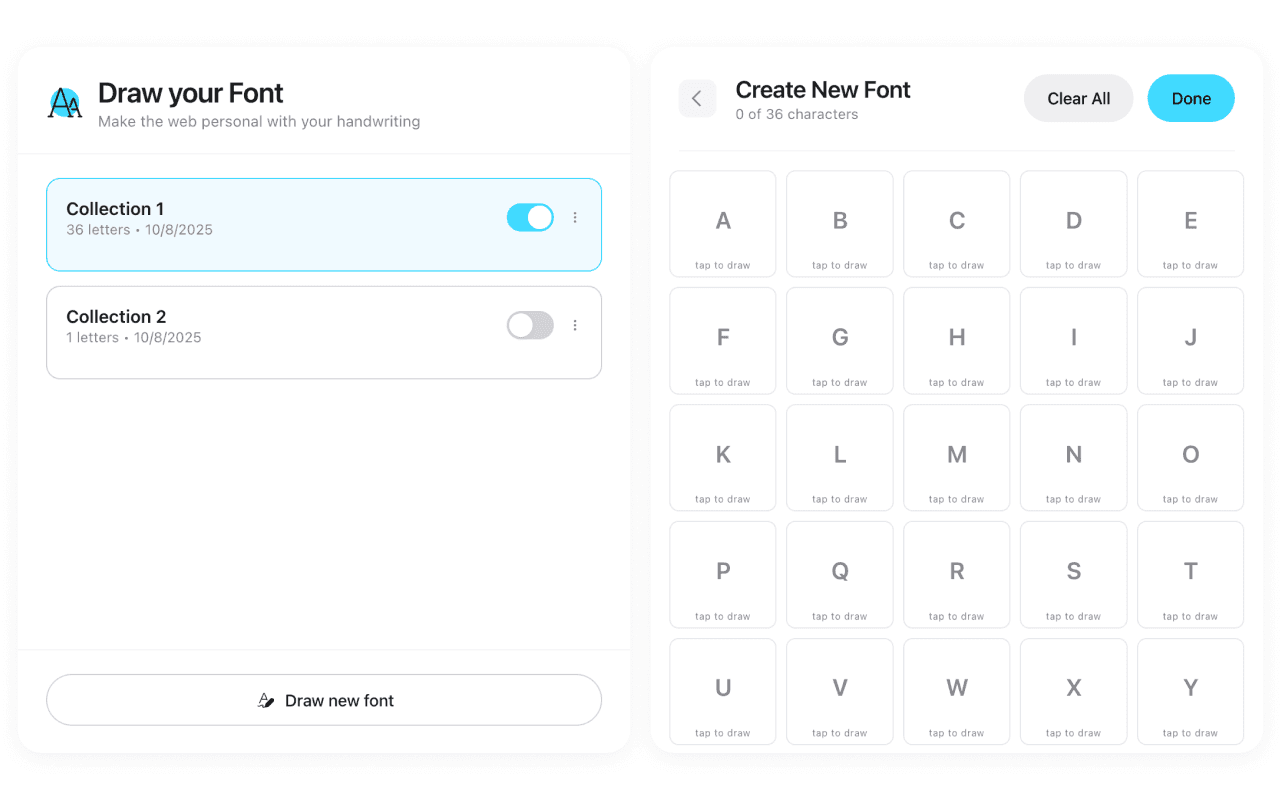Enable the toggle for Collection 2
This screenshot has width=1280, height=800.
pos(530,325)
